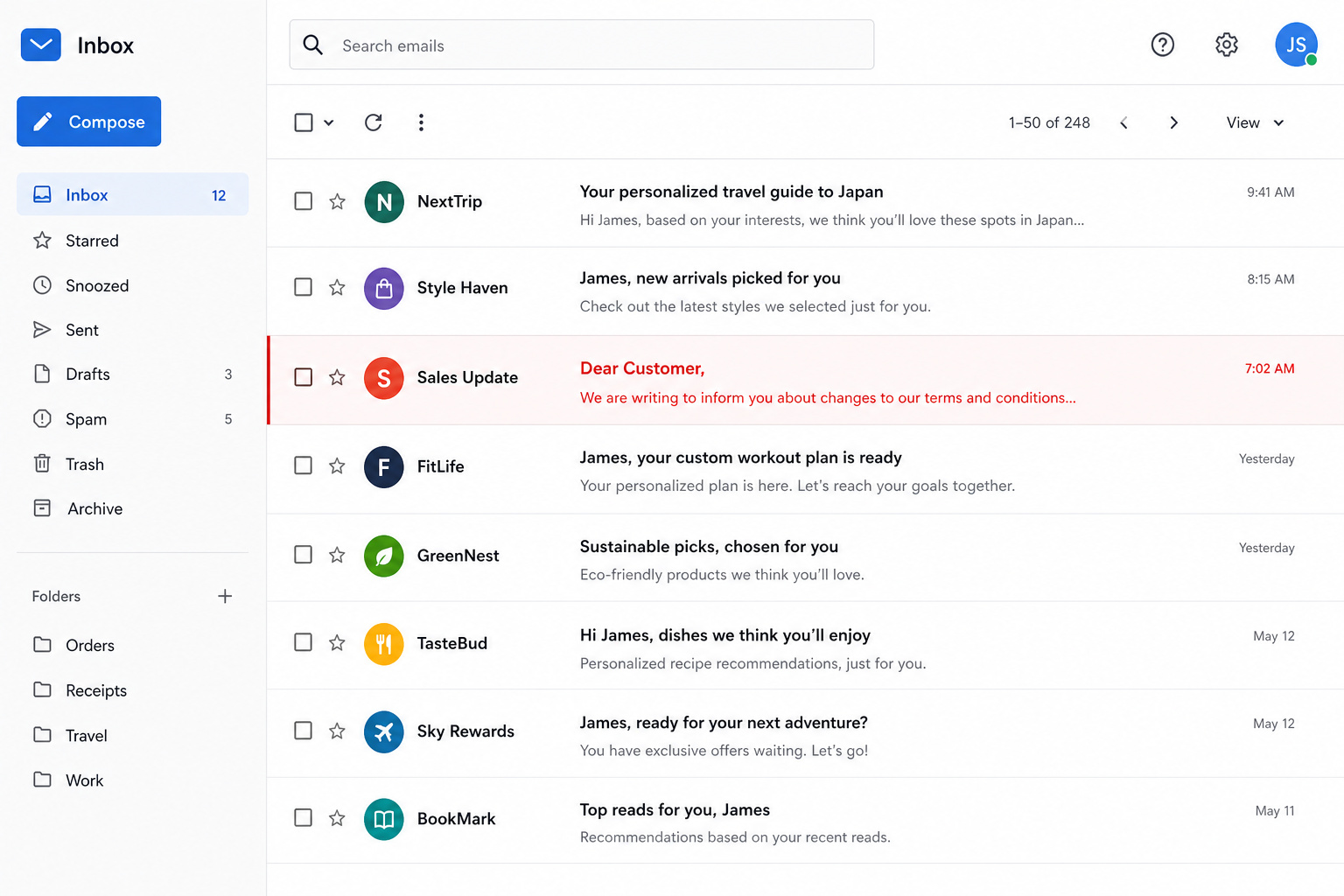
Task: Star the TasteBud email
Action: coord(337,642)
